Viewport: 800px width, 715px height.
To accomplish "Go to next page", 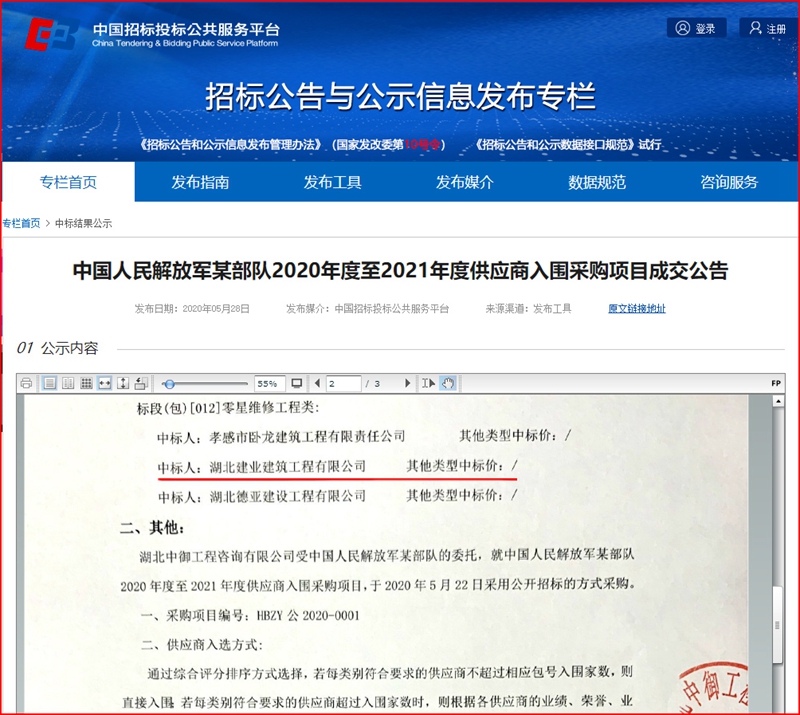I will [x=407, y=383].
